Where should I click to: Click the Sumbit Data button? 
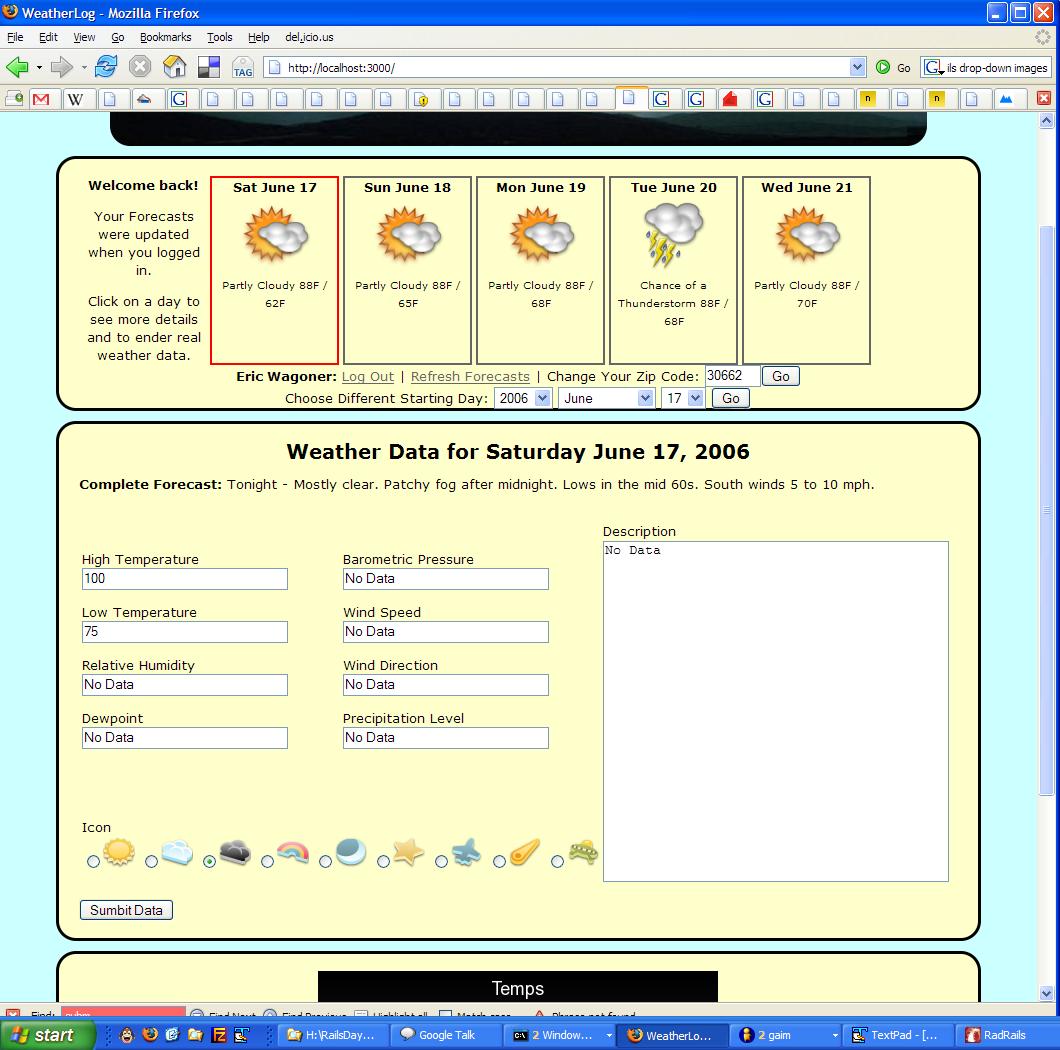pos(126,910)
